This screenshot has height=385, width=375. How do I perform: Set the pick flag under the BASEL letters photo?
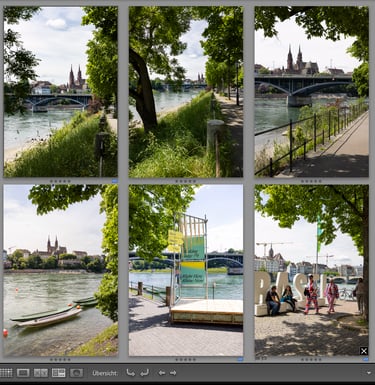click(x=257, y=358)
